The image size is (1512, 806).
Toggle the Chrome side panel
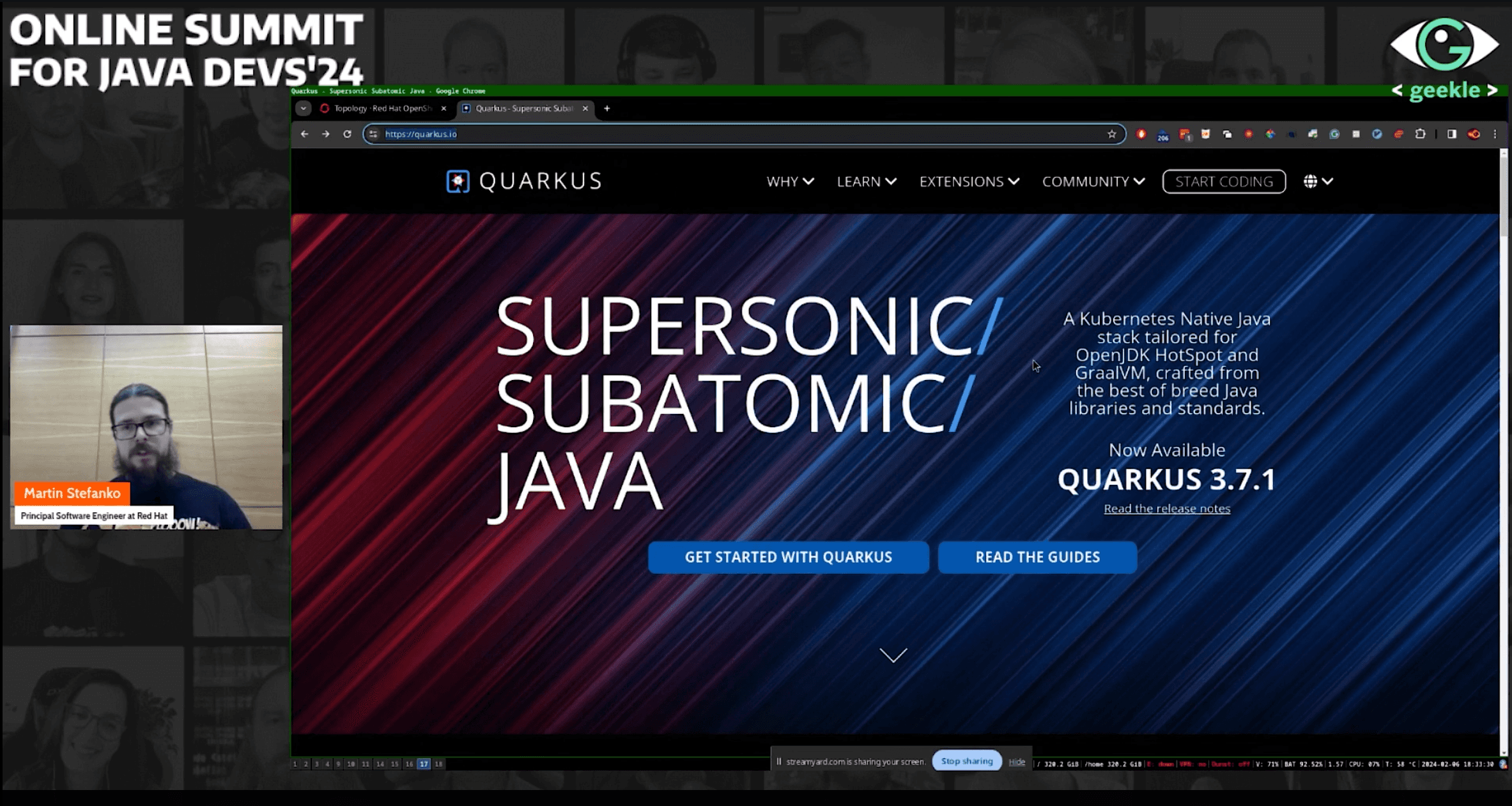pos(1452,134)
